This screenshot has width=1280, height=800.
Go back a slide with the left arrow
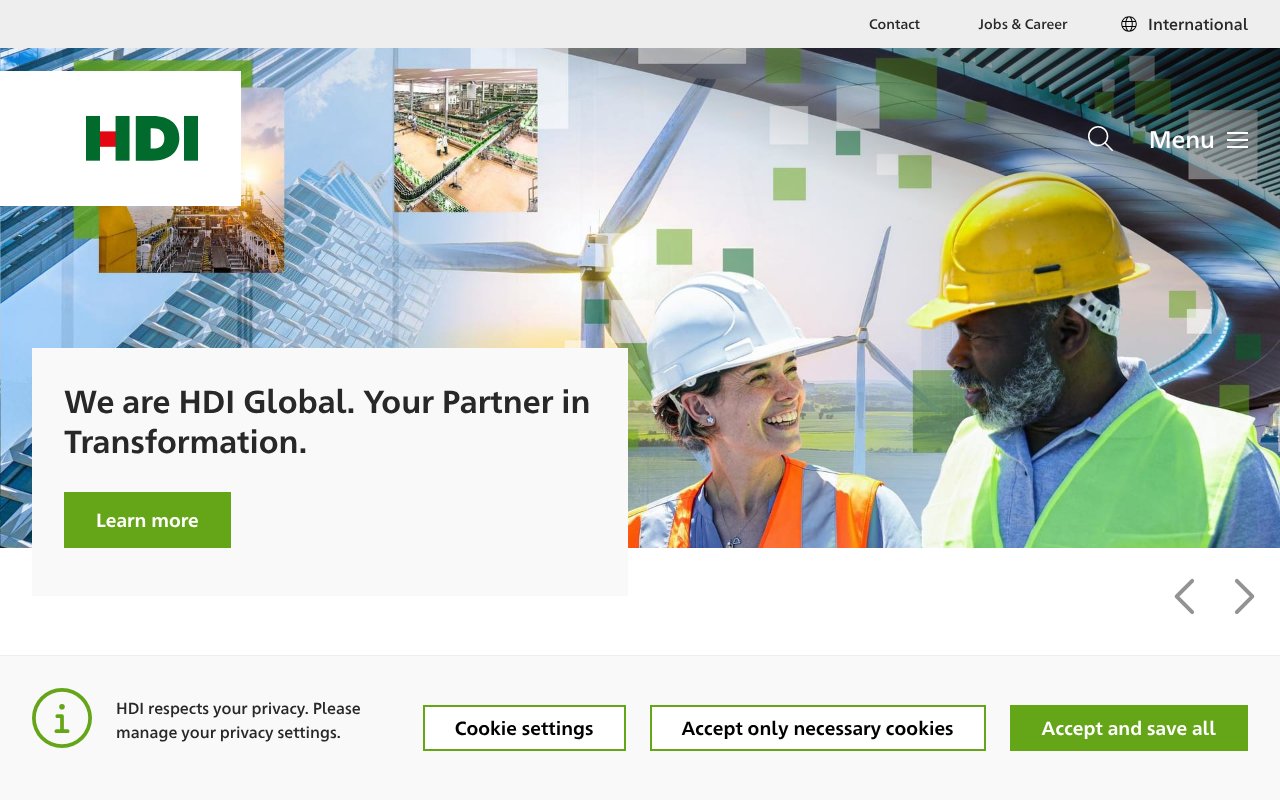pyautogui.click(x=1184, y=596)
